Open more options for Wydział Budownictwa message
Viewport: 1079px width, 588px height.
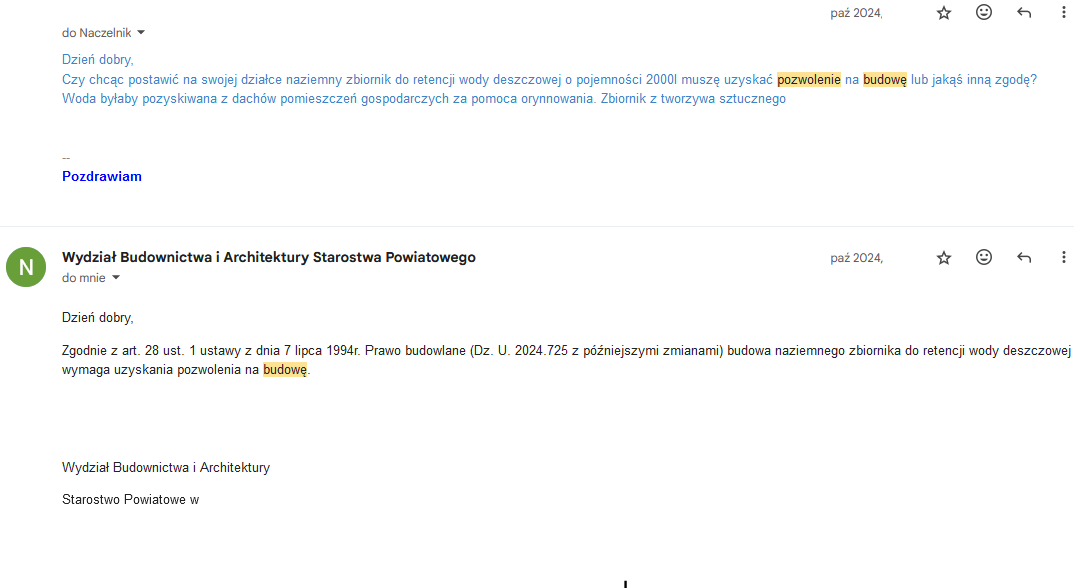(1064, 258)
